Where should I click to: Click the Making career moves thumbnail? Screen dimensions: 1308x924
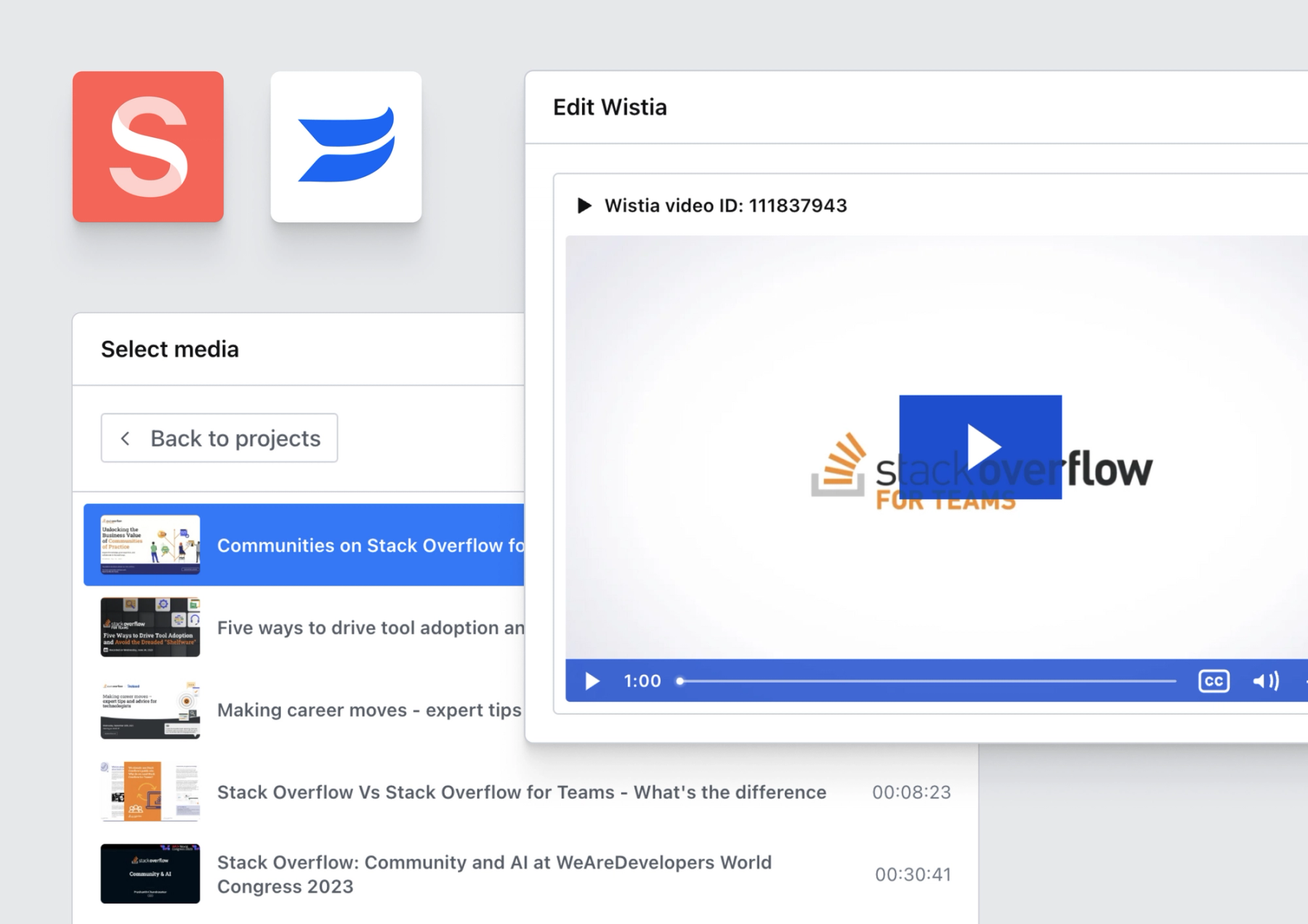[x=150, y=710]
